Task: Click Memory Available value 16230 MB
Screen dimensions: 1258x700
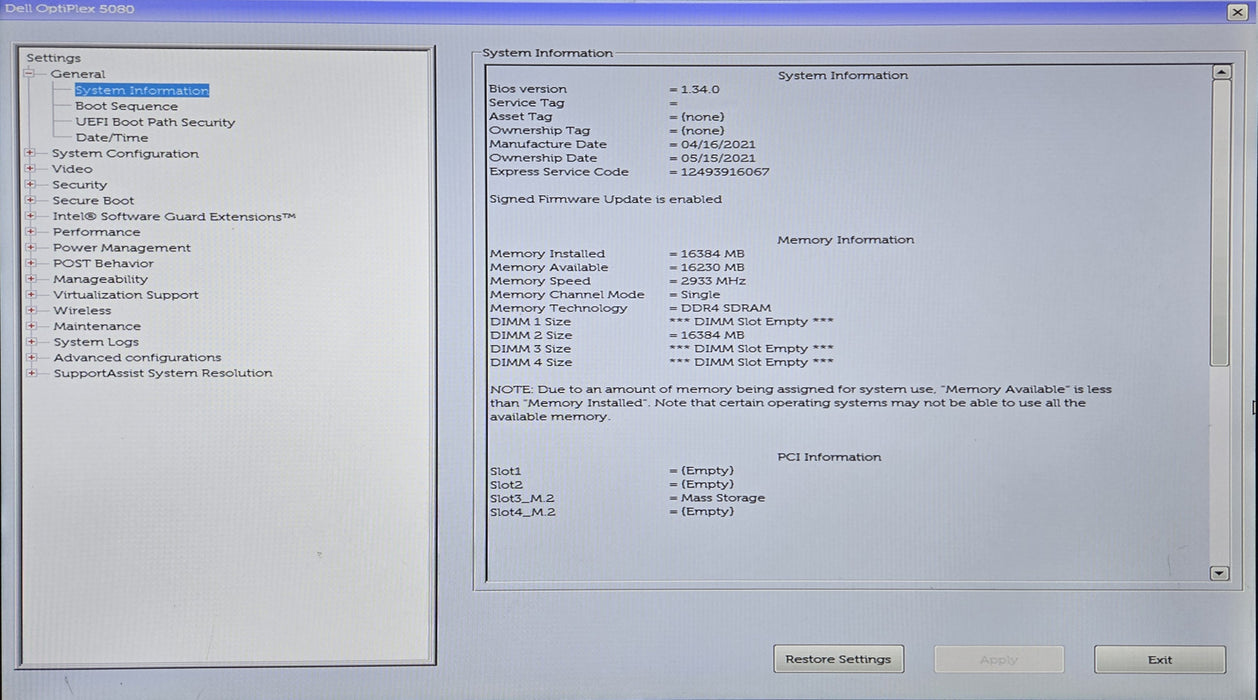Action: (712, 267)
